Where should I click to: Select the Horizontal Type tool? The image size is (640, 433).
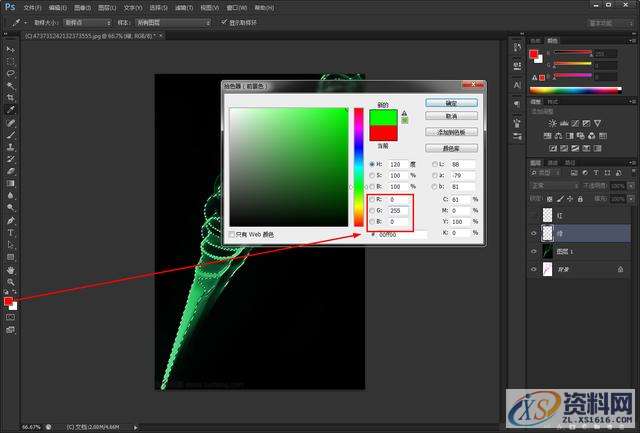click(x=10, y=232)
